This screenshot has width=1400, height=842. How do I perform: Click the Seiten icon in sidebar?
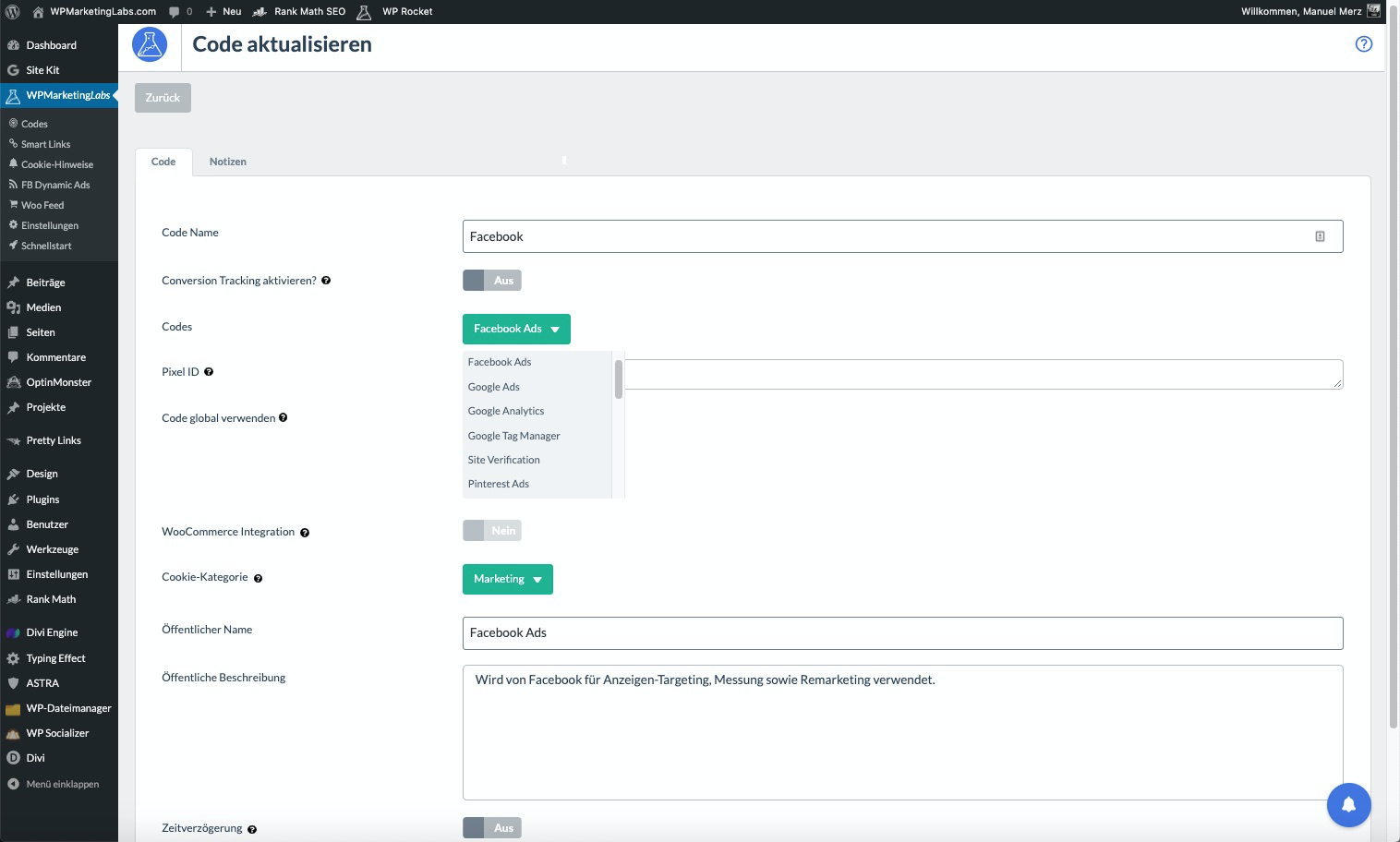pyautogui.click(x=13, y=332)
